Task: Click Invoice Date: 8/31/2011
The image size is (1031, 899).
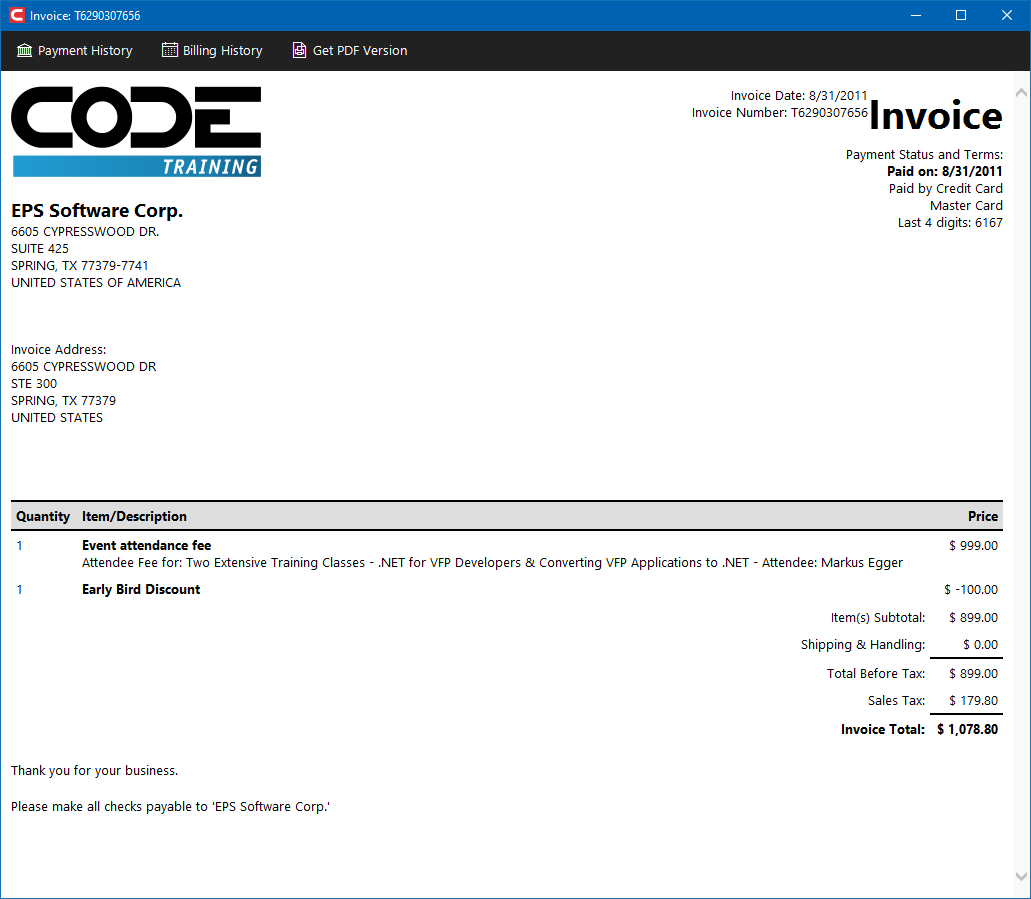Action: click(799, 95)
